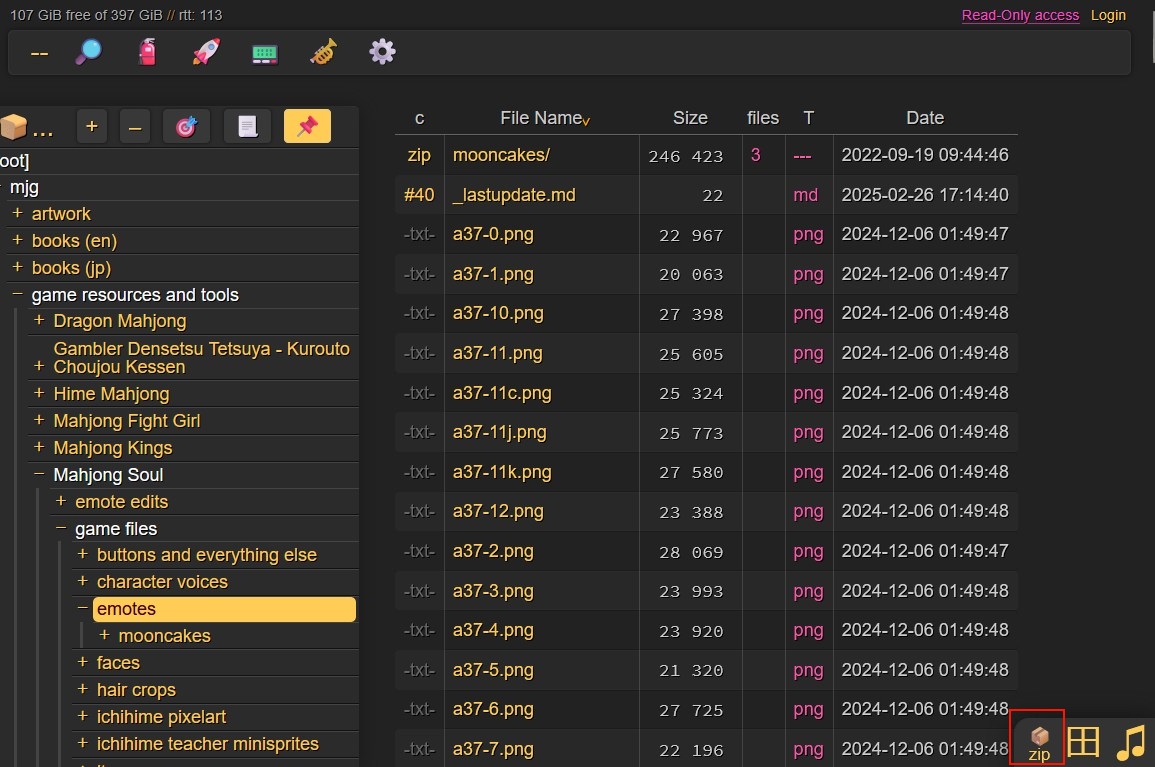Click the target icon in tree toolbar
The image size is (1155, 767).
tap(186, 127)
